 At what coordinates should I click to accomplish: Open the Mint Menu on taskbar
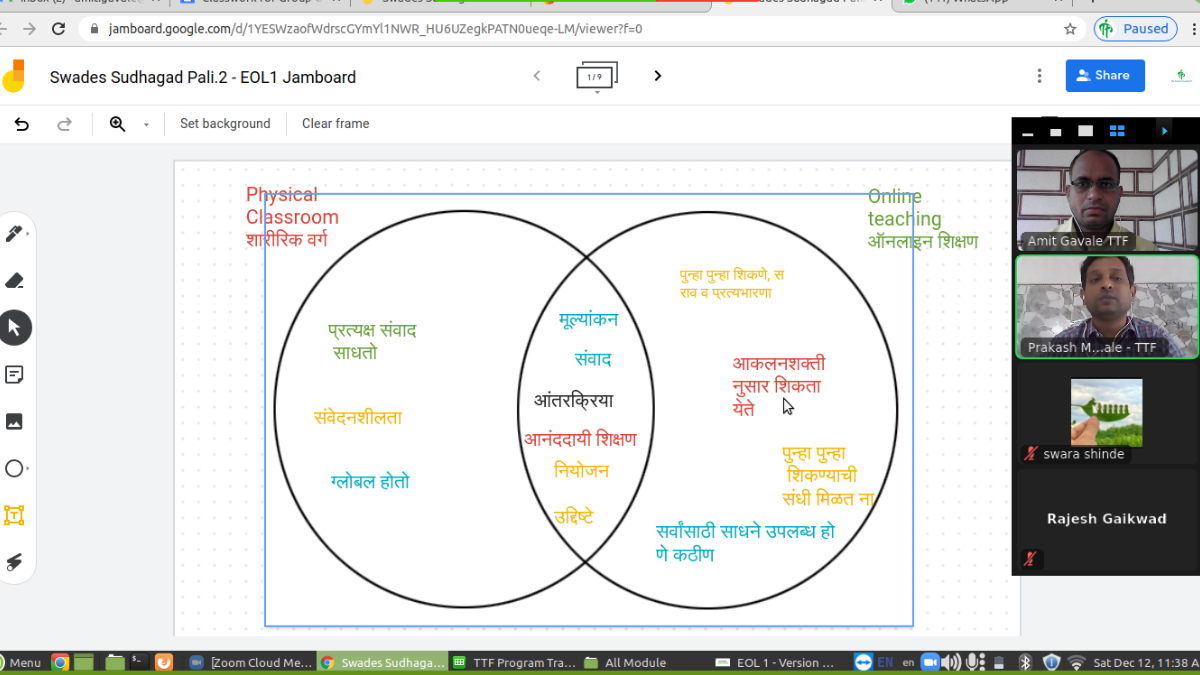pyautogui.click(x=20, y=662)
